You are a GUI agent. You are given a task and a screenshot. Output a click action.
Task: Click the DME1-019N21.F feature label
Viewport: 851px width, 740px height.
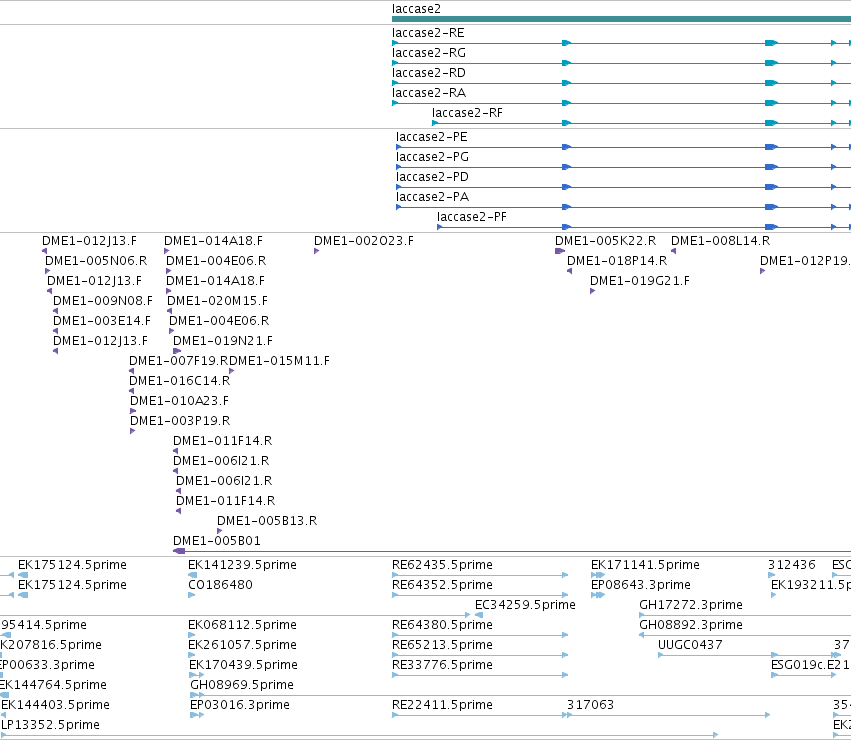pos(223,341)
